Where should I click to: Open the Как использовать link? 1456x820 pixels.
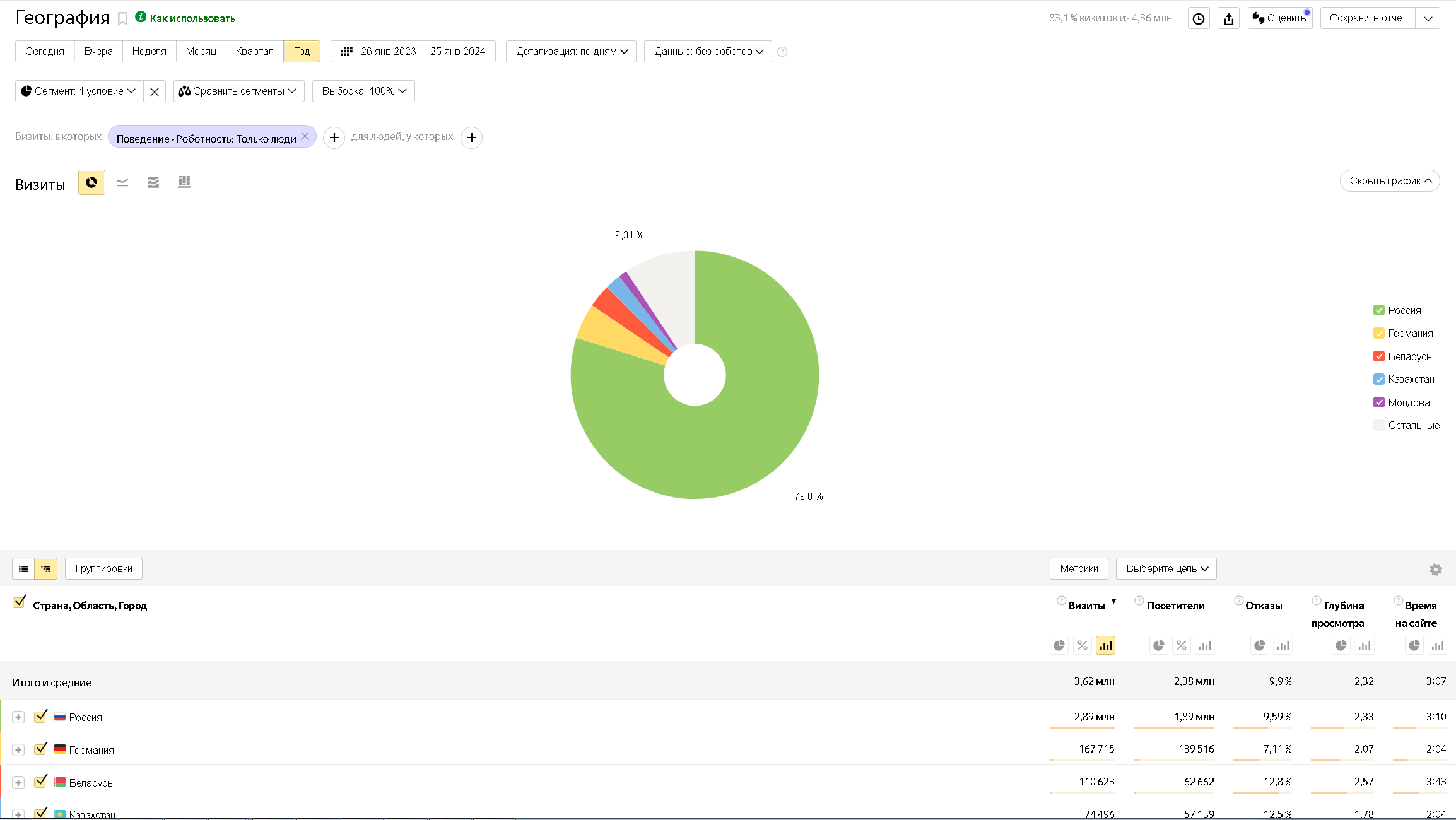click(x=192, y=19)
